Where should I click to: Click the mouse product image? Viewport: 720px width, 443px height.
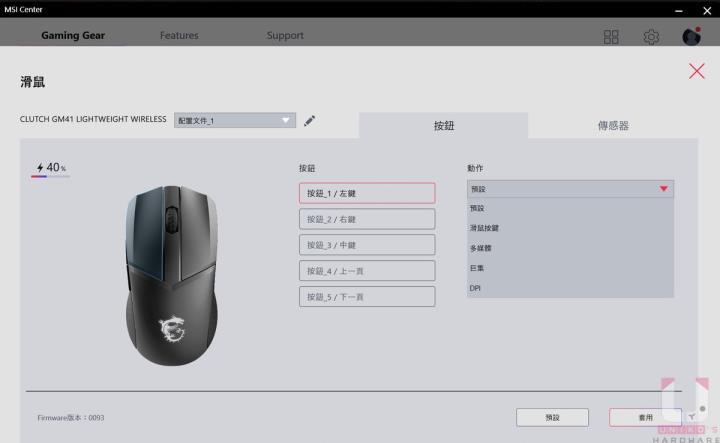(x=171, y=275)
